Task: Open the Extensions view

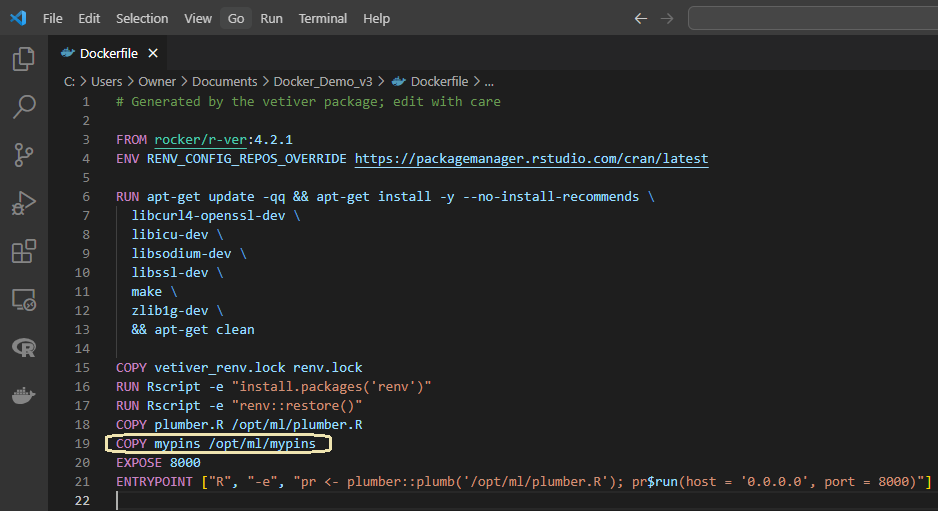Action: [24, 251]
